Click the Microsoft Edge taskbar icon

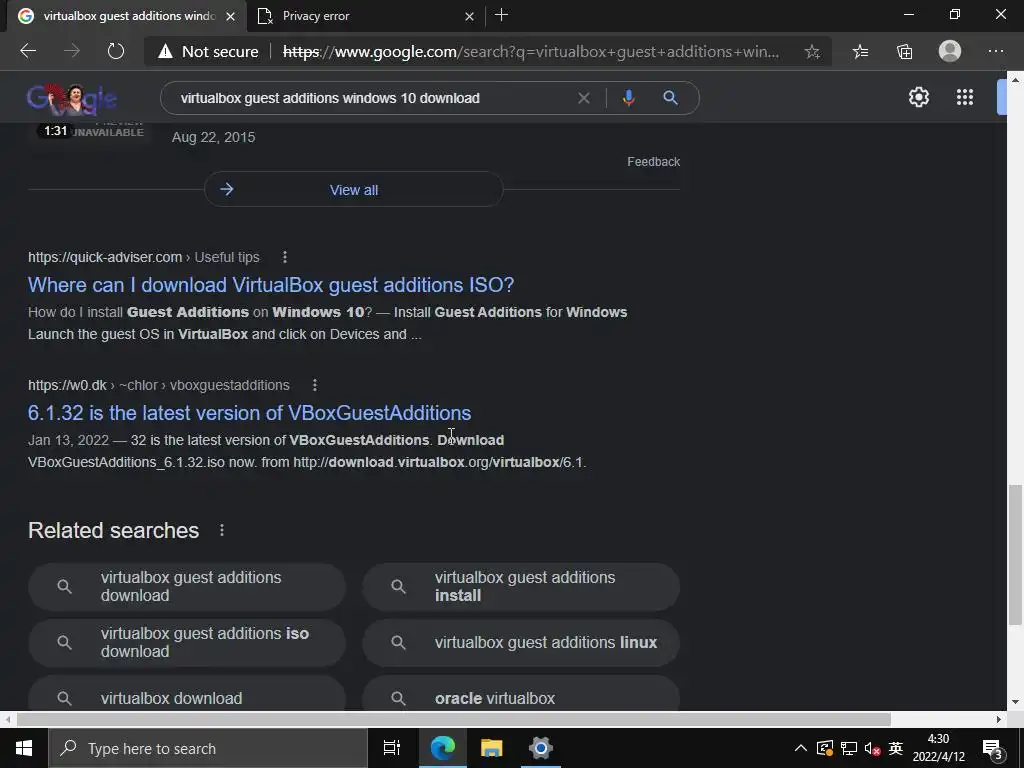click(443, 748)
